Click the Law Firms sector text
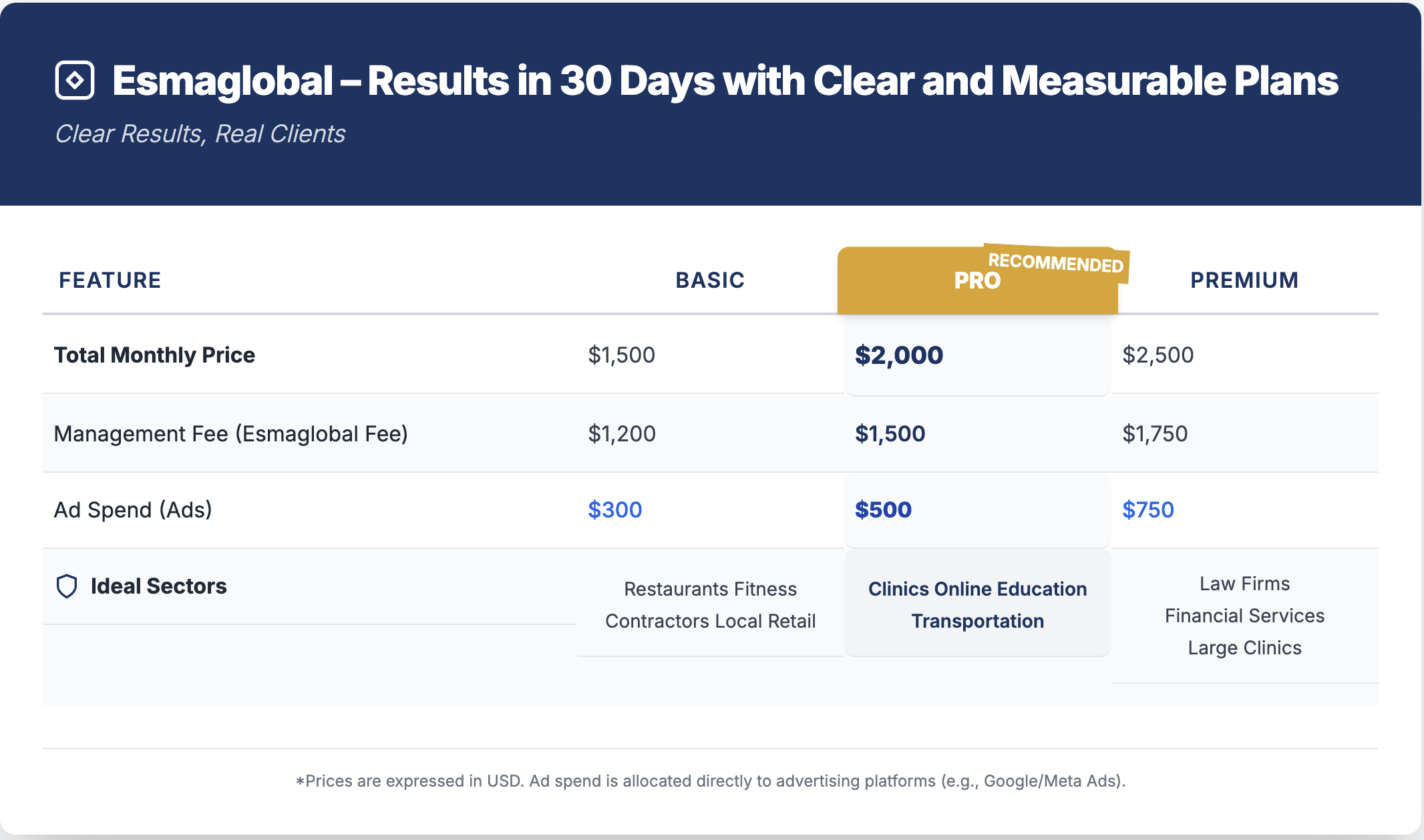The image size is (1424, 840). pos(1244,584)
